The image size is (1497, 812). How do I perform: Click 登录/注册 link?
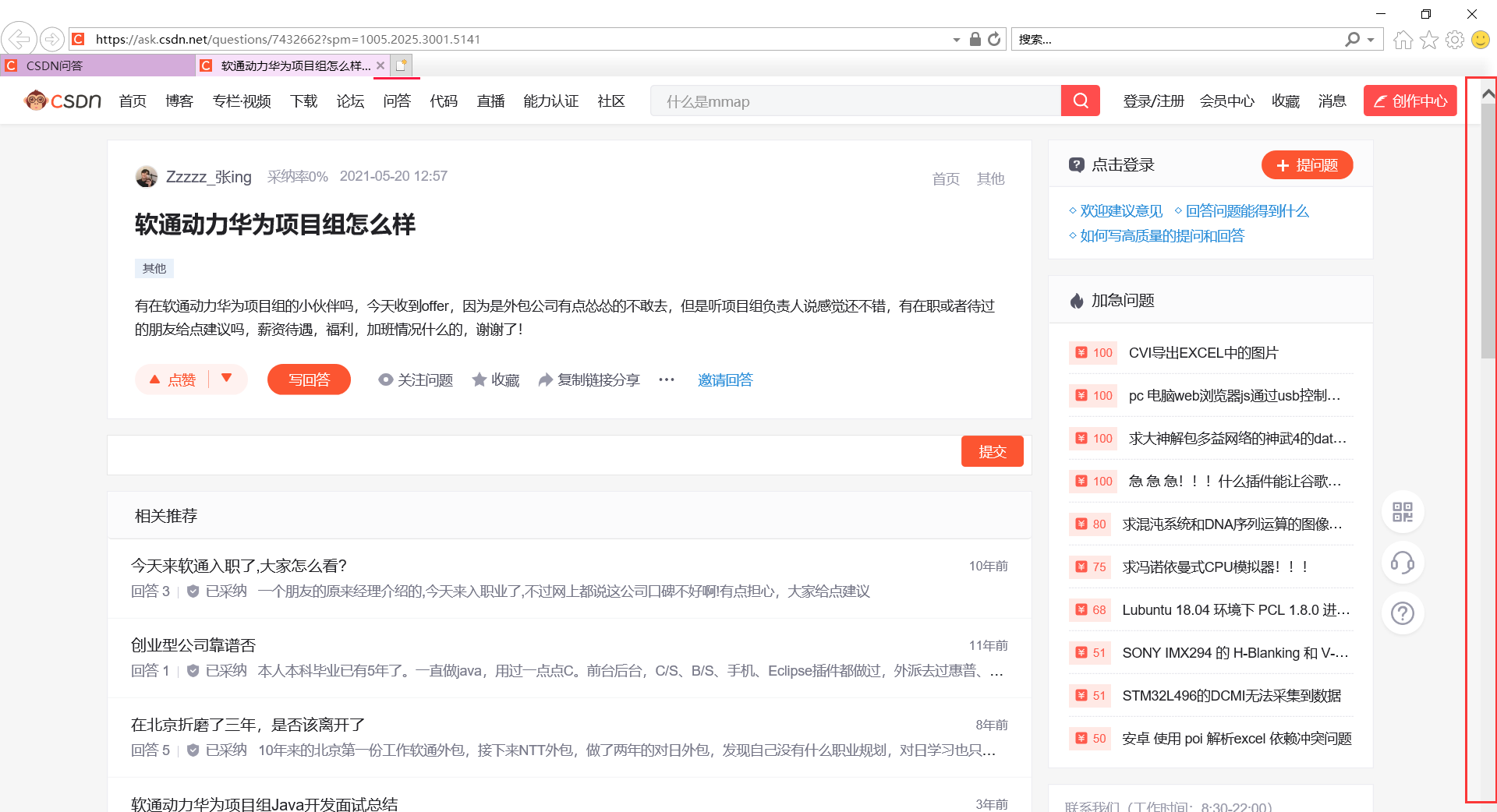click(x=1153, y=101)
